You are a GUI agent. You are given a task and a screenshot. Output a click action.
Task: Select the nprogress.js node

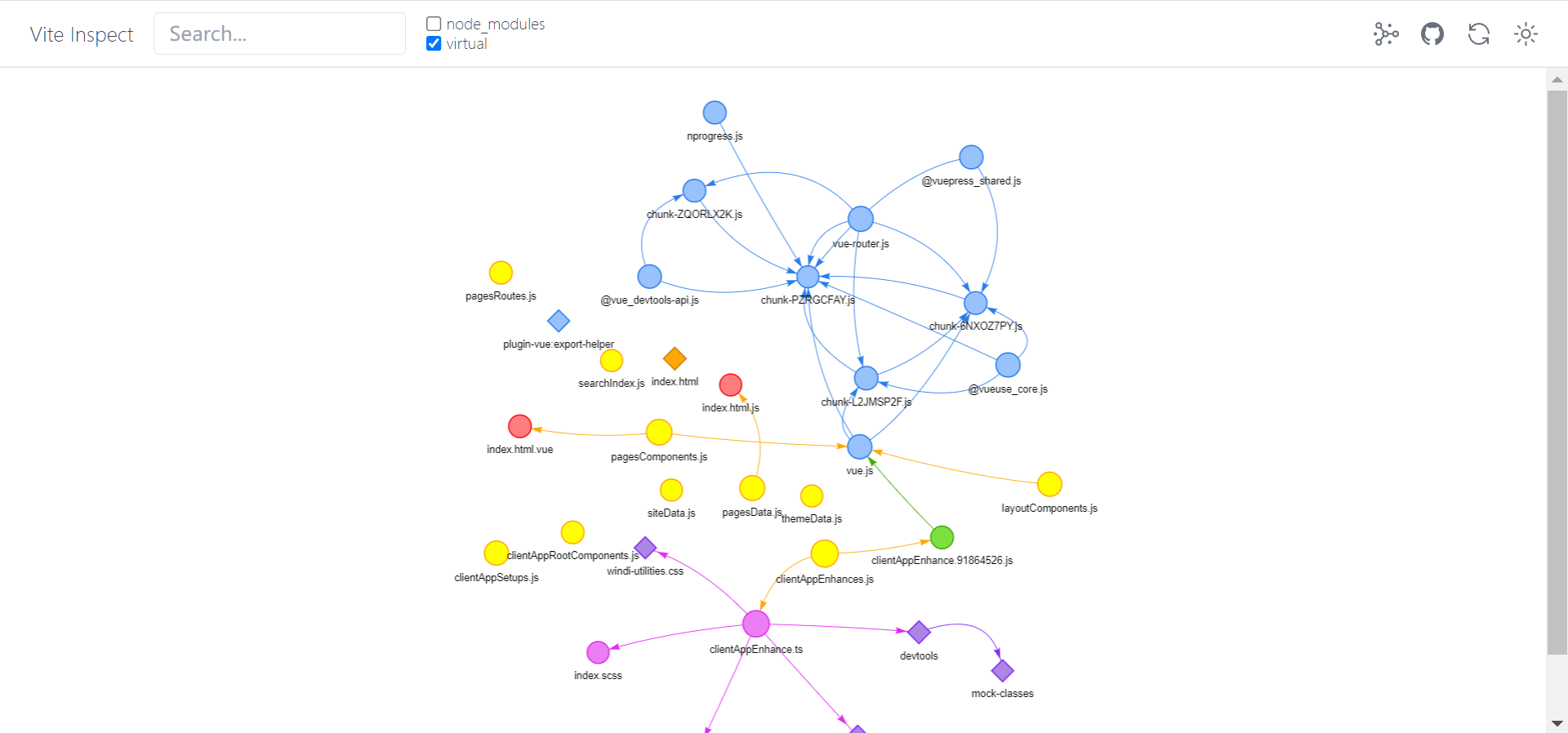coord(715,113)
